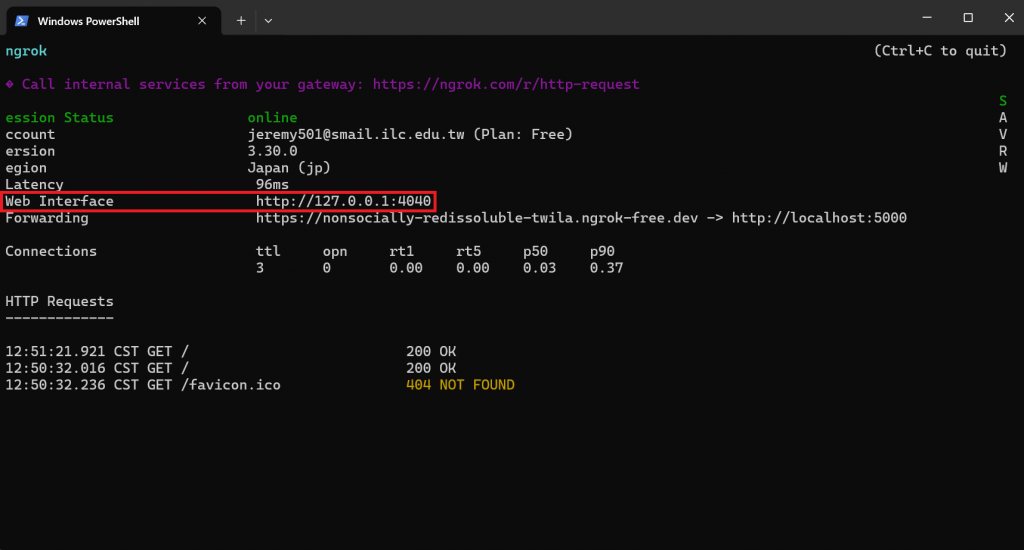Click the GET /favicon.ico request line
The image size is (1024, 550).
[260, 385]
